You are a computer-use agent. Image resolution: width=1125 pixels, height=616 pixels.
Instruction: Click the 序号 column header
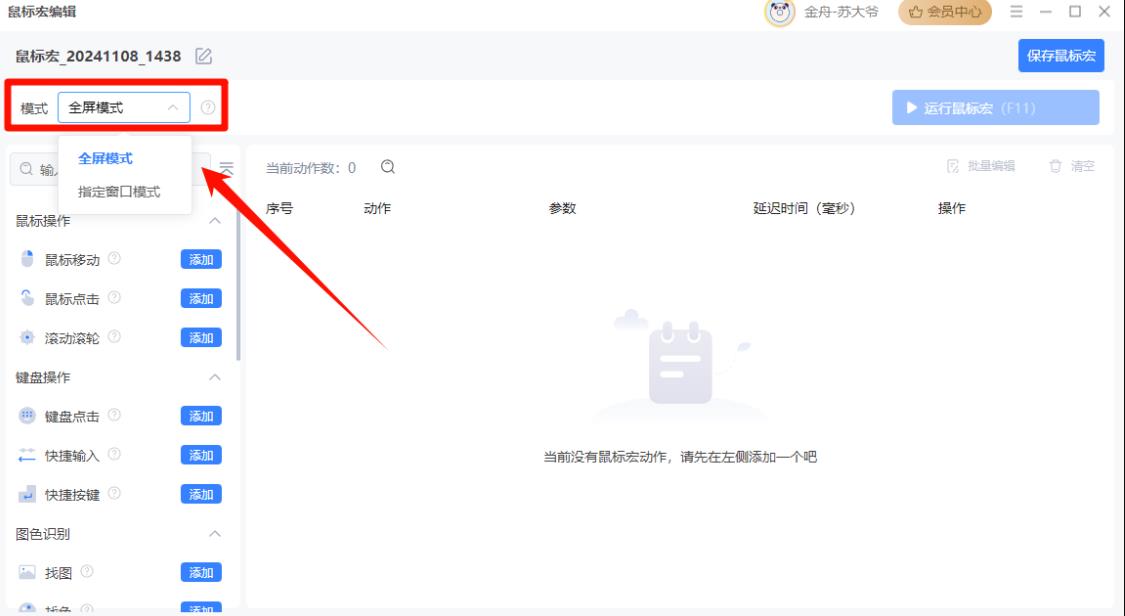[x=279, y=209]
